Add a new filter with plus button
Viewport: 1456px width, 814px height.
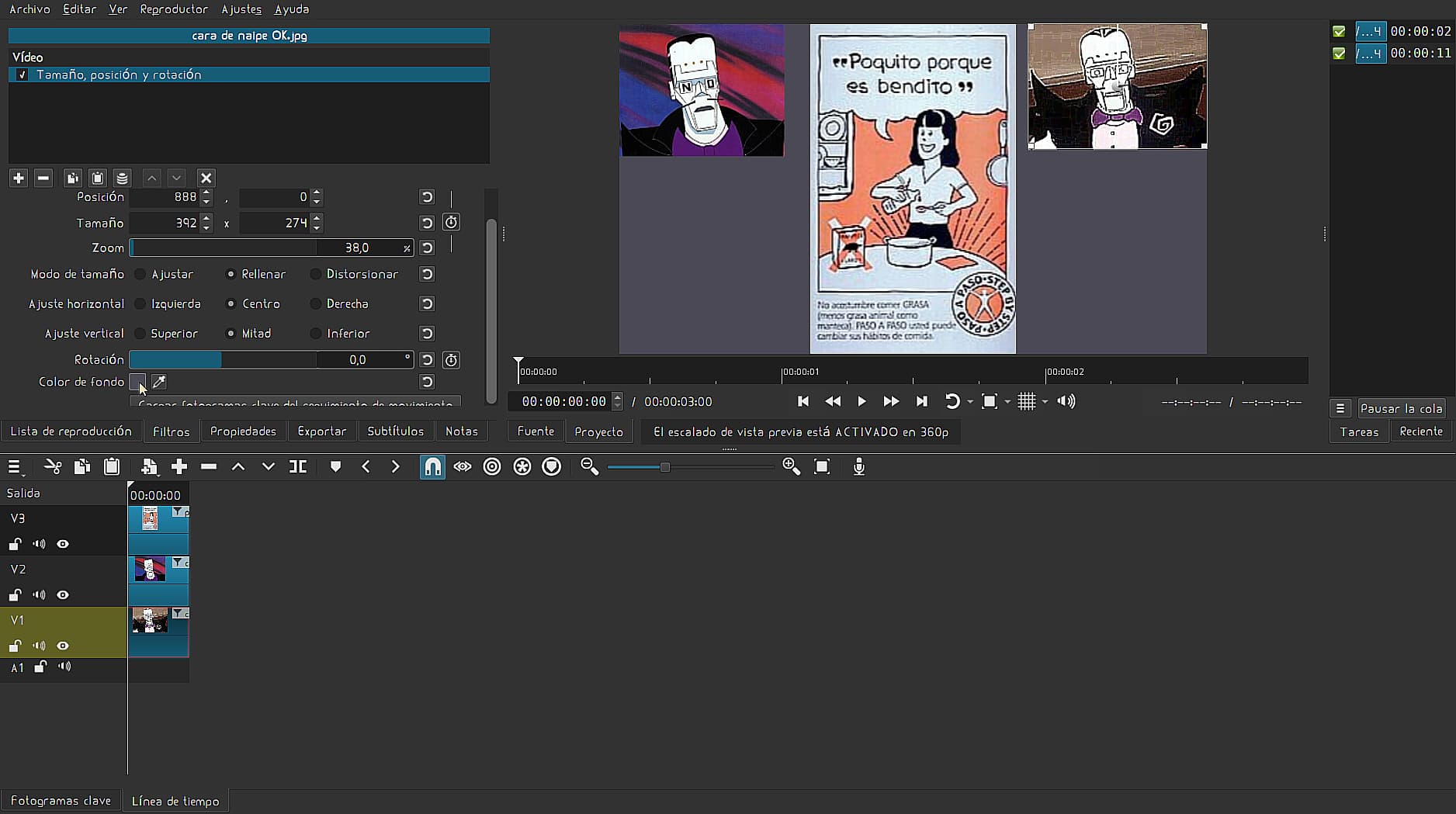(x=19, y=178)
